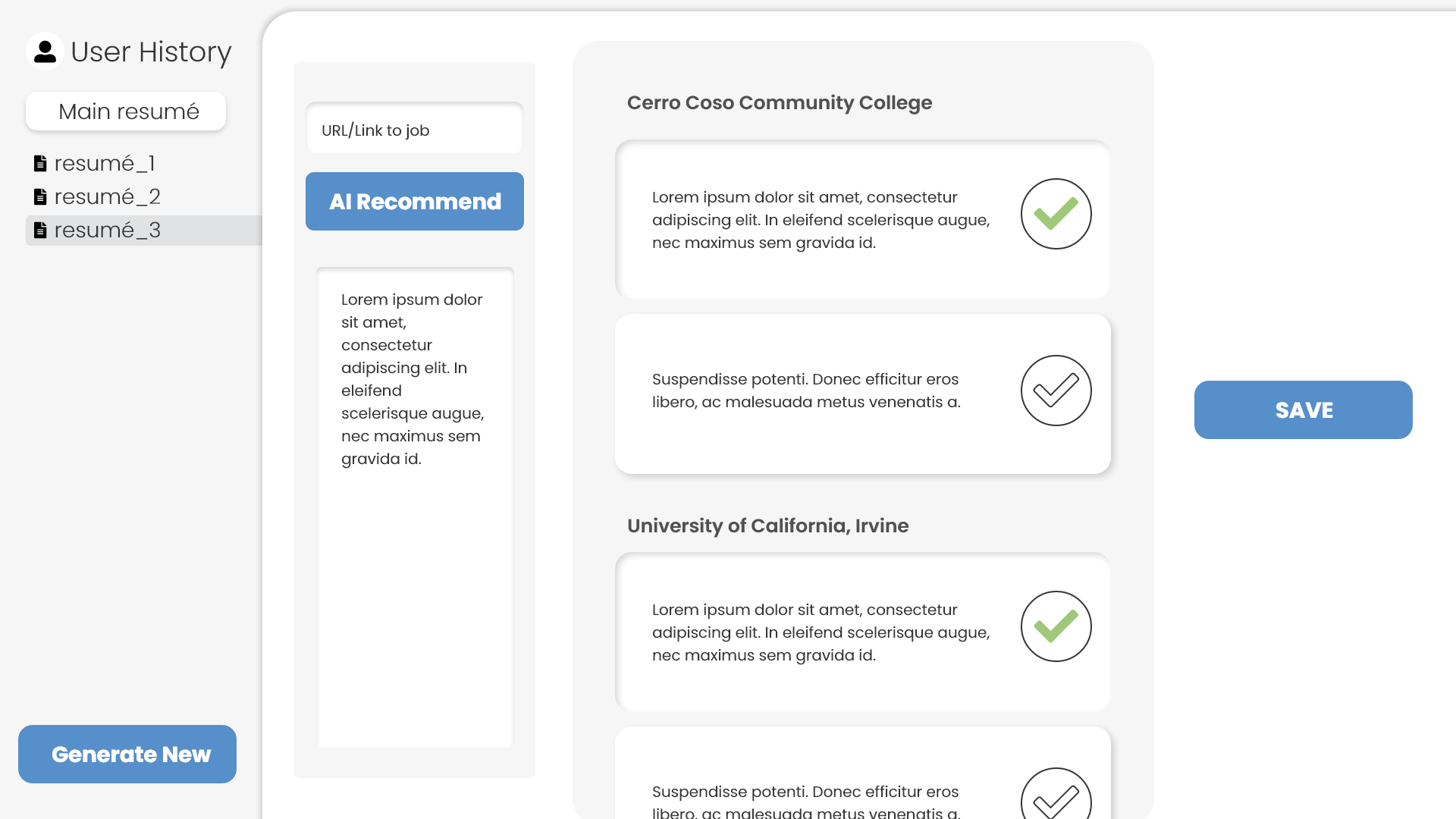Select resumé_2 in the sidebar
Screen dimensions: 1456x819
click(107, 197)
